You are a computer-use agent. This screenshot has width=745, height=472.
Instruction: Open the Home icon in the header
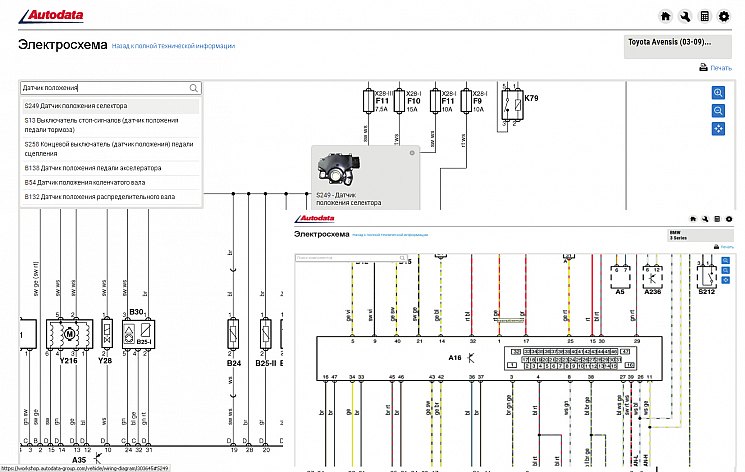665,16
